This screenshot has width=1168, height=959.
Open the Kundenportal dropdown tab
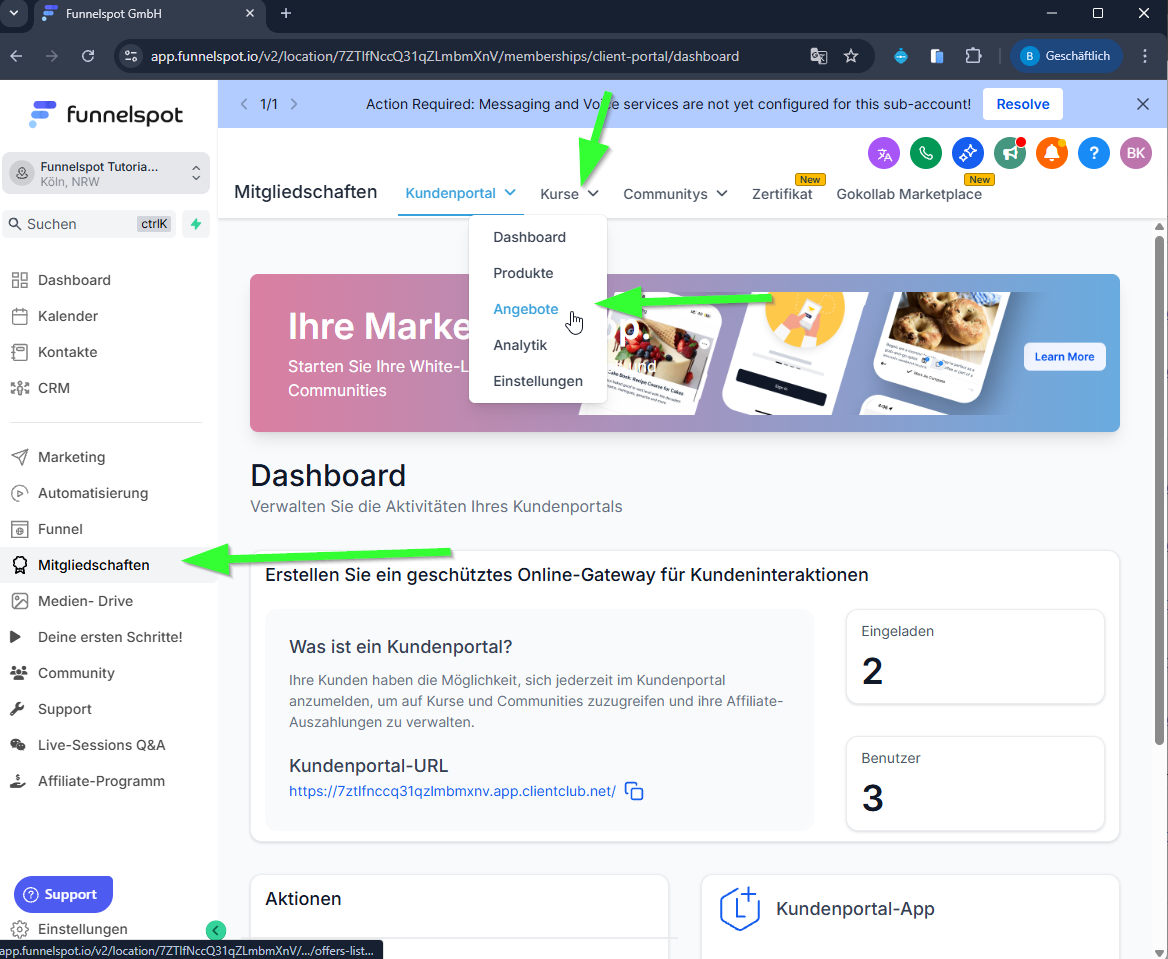[460, 194]
